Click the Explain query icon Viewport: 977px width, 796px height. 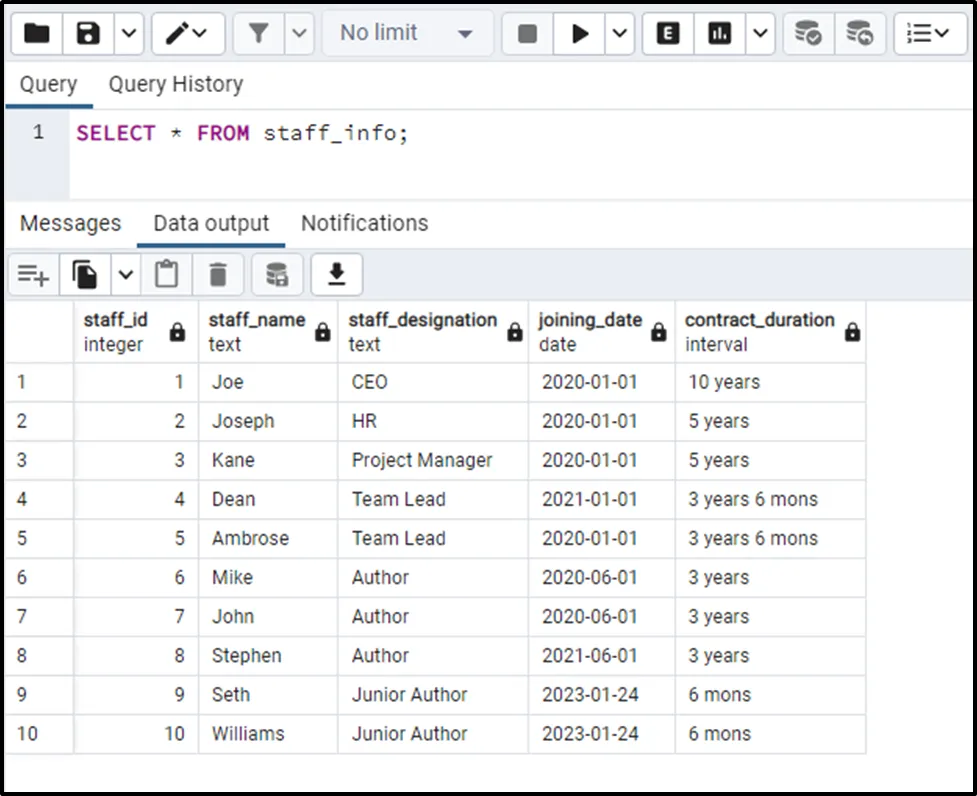coord(668,34)
